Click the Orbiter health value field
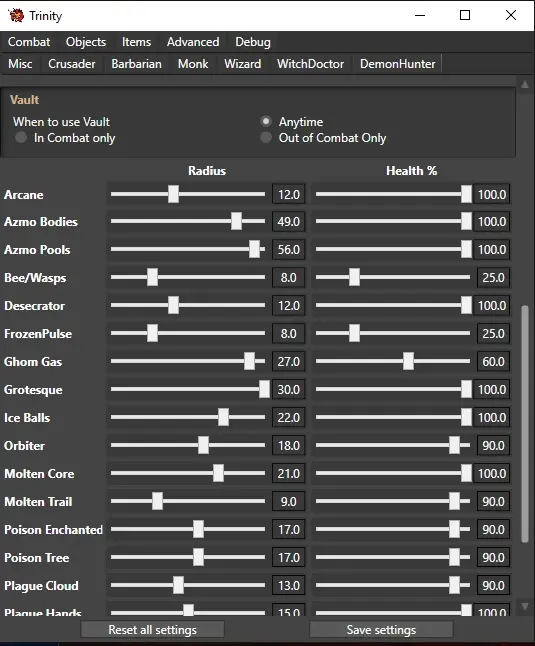535x646 pixels. coord(493,446)
